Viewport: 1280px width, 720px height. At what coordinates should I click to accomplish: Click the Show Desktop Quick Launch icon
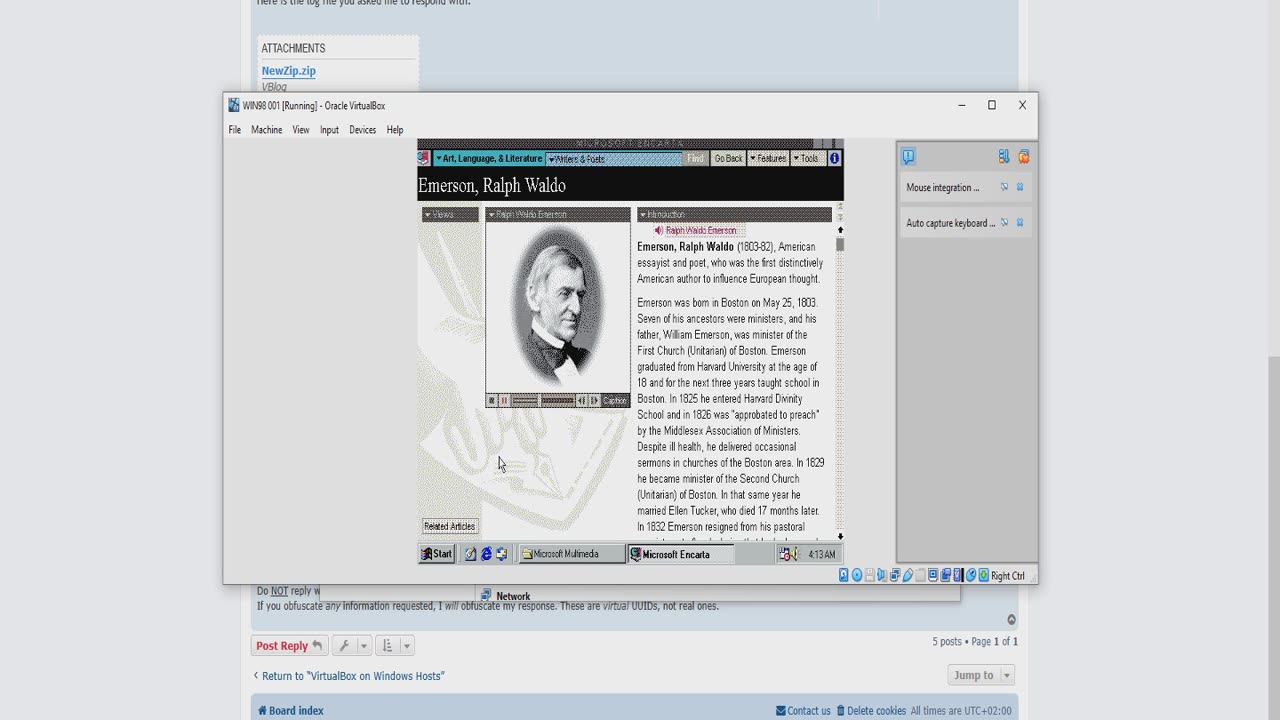tap(470, 554)
